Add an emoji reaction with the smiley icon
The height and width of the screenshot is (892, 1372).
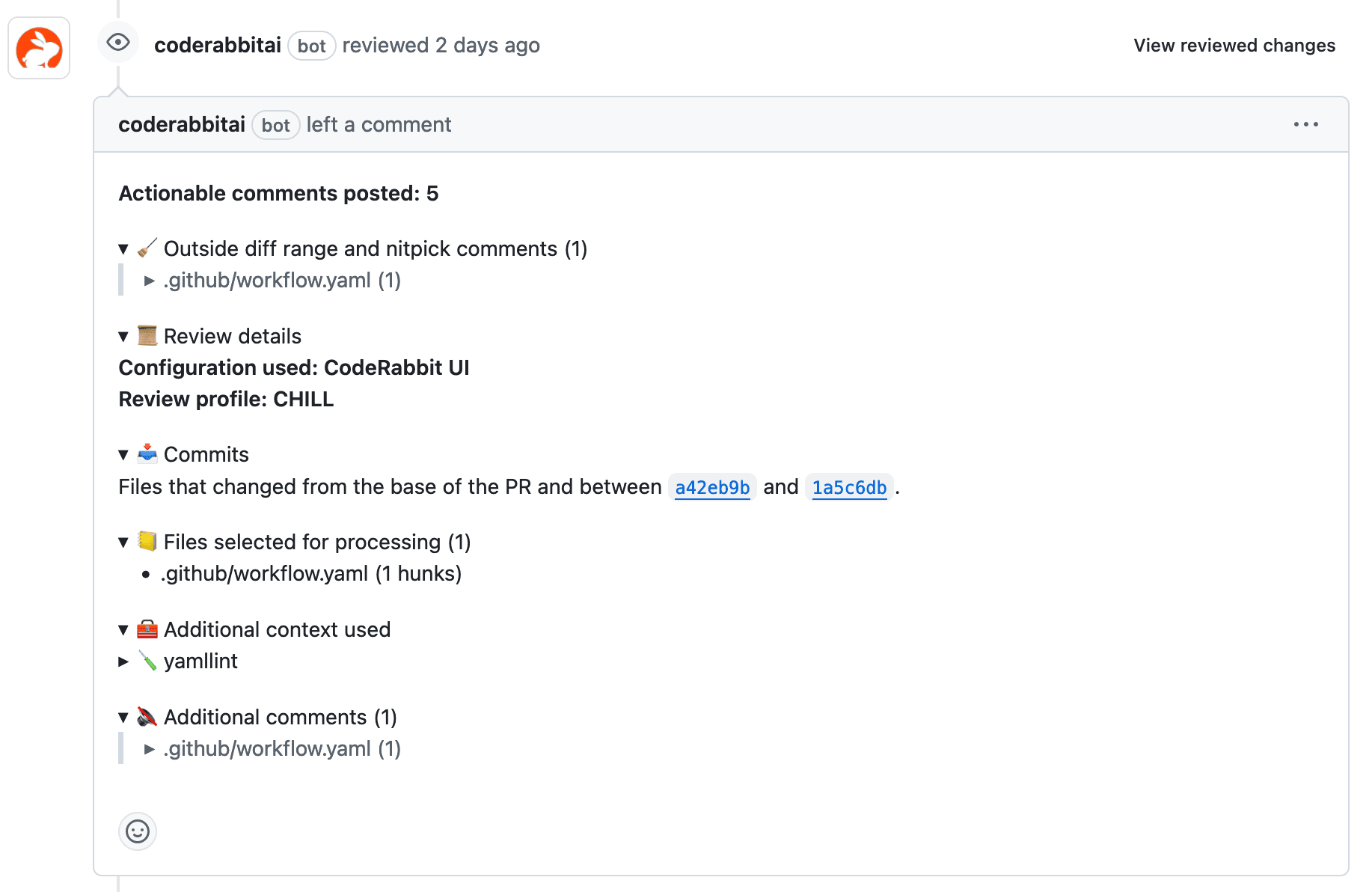point(138,831)
